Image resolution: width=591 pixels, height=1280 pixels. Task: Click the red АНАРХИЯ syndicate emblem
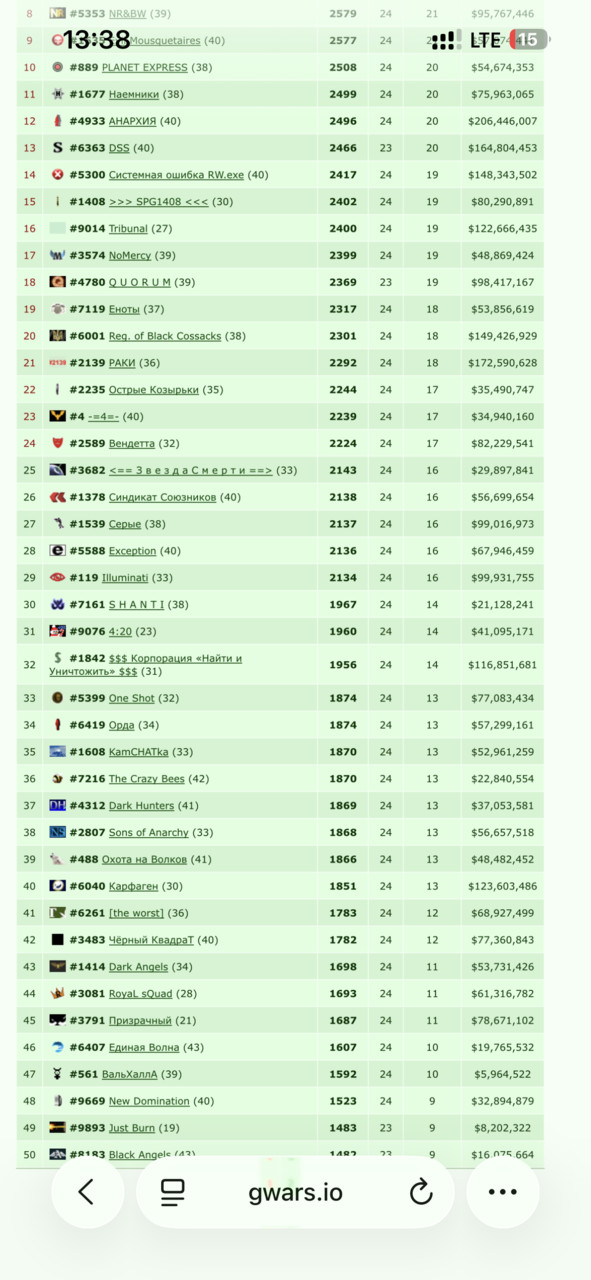tap(58, 121)
